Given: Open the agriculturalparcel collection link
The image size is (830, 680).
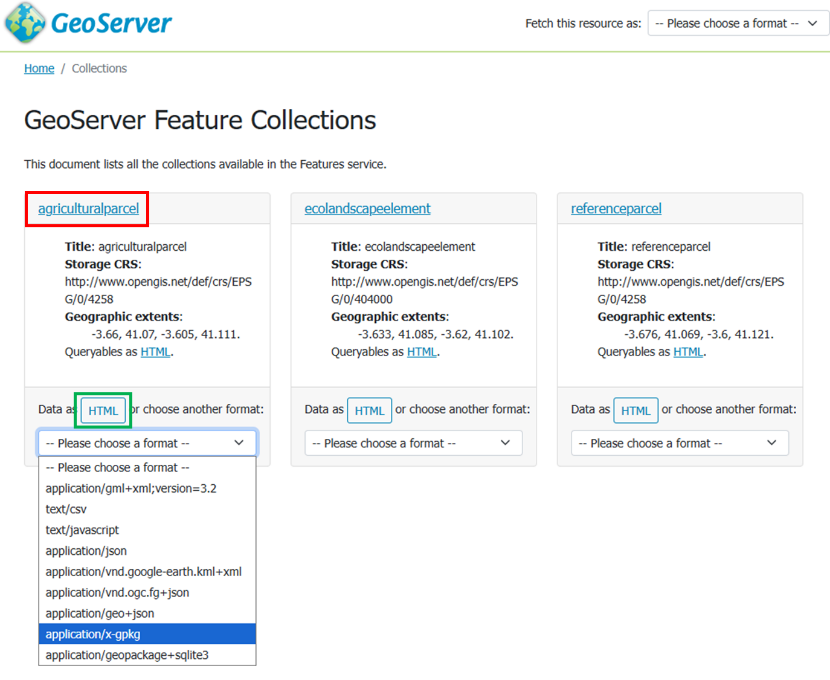Looking at the screenshot, I should (x=88, y=209).
